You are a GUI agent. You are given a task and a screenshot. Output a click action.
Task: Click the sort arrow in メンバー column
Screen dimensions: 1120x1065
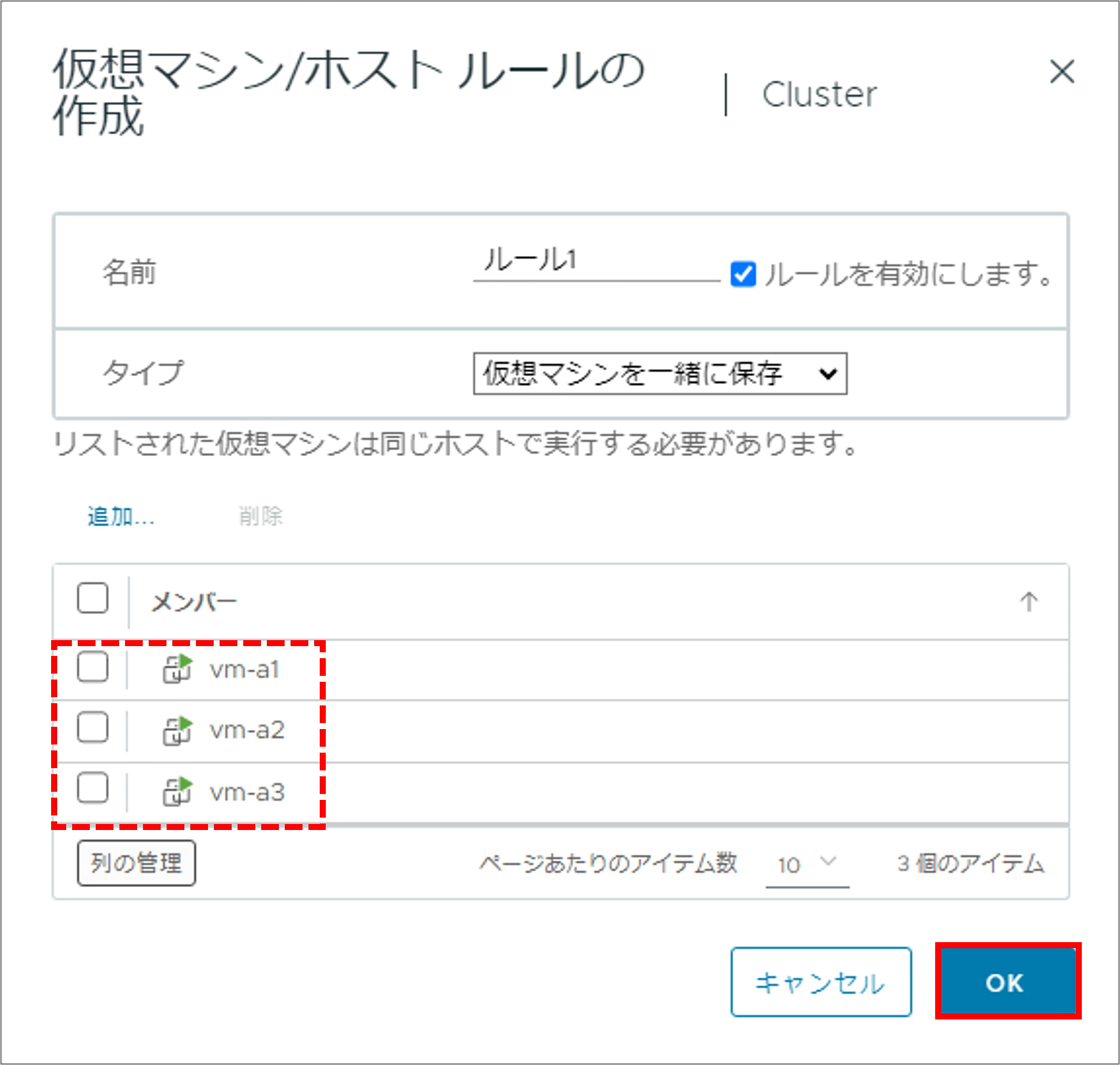1028,602
